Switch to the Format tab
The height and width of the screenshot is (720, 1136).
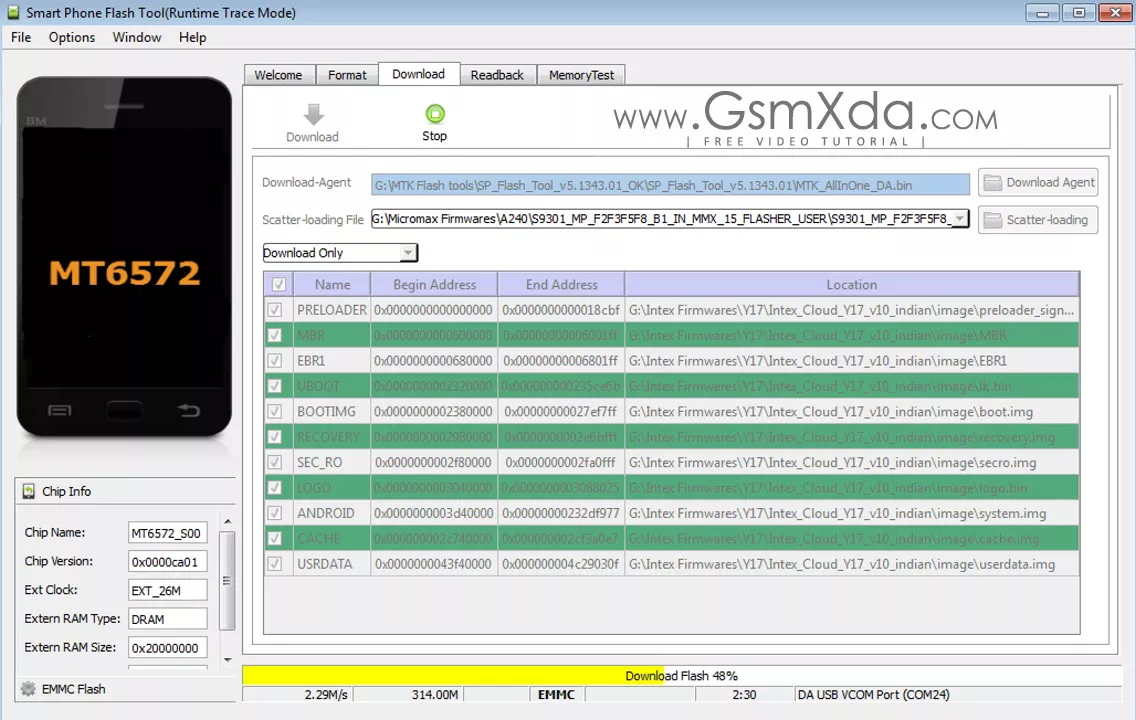[x=347, y=75]
